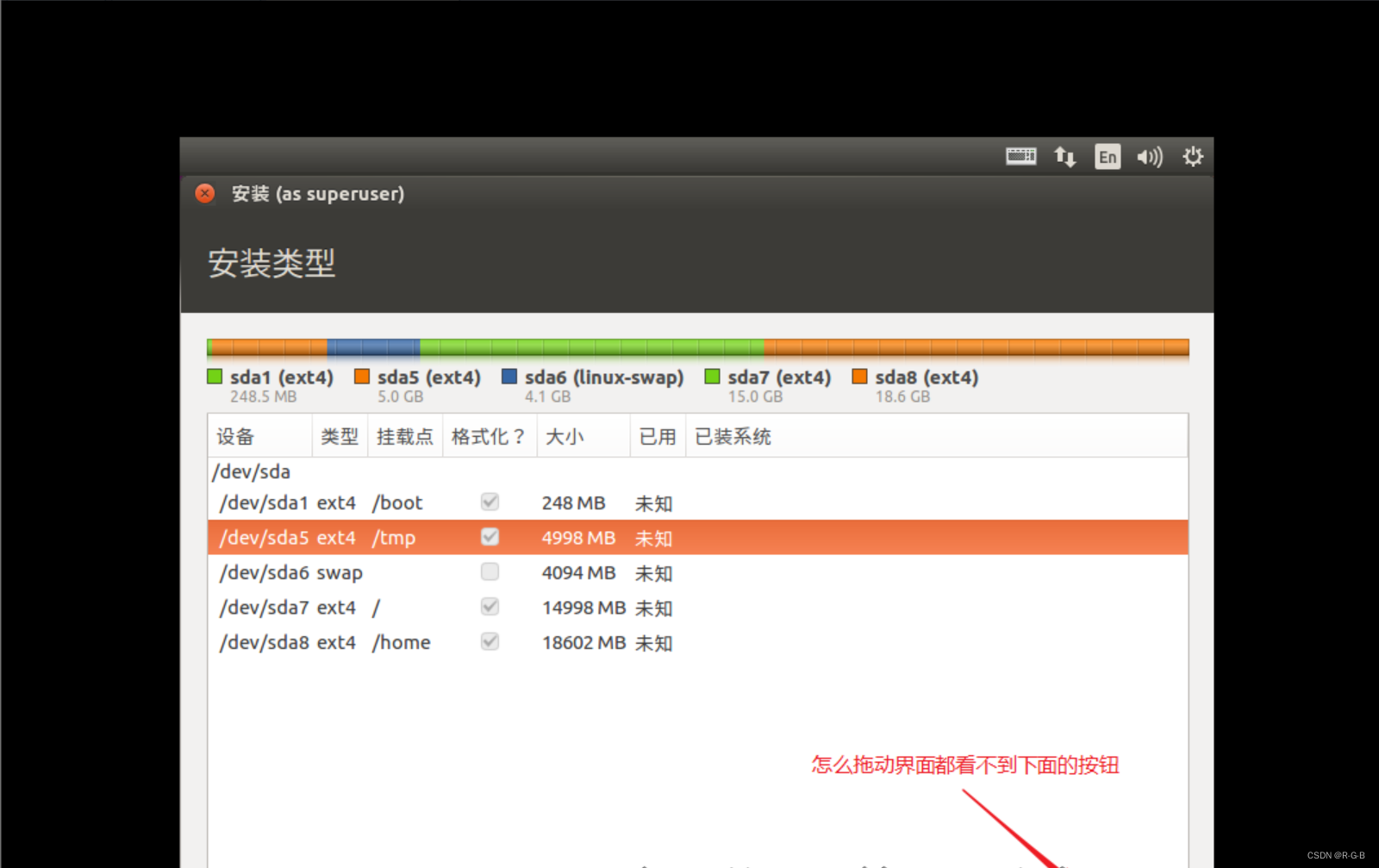This screenshot has width=1379, height=868.
Task: Click the 248 MB size value
Action: tap(573, 503)
